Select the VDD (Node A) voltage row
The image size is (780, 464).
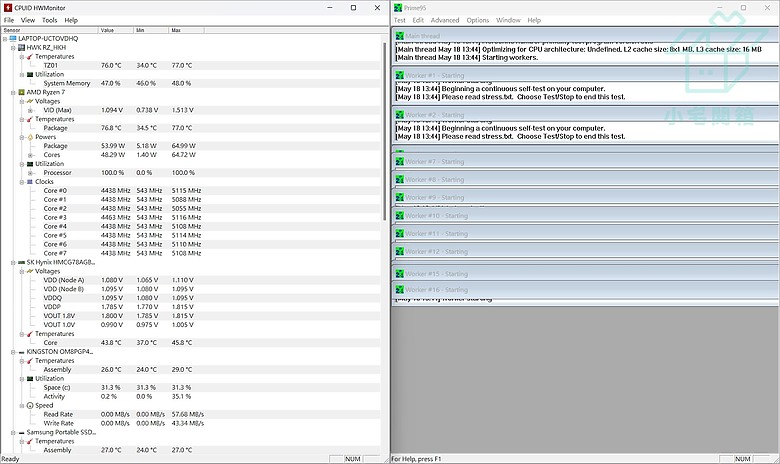(191, 280)
